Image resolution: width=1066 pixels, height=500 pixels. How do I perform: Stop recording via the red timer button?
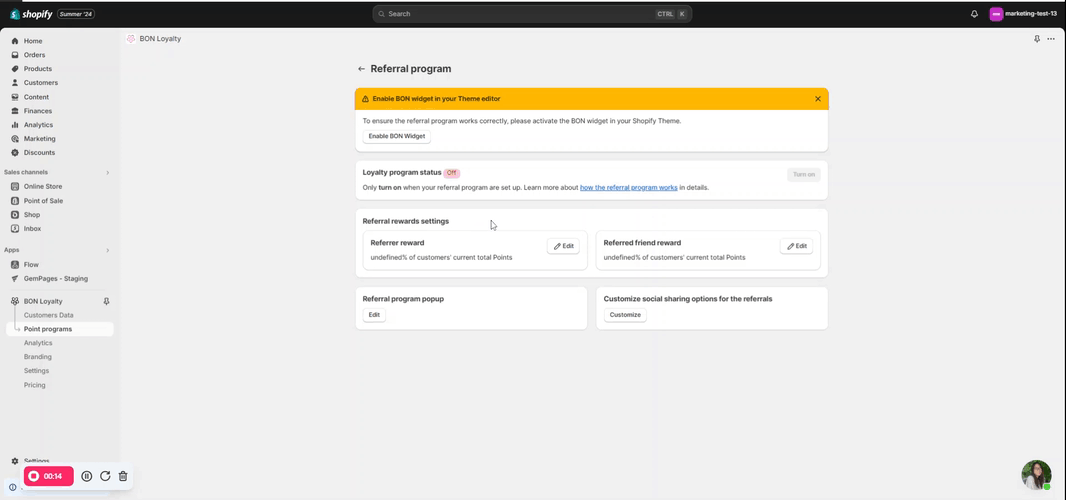tap(48, 476)
